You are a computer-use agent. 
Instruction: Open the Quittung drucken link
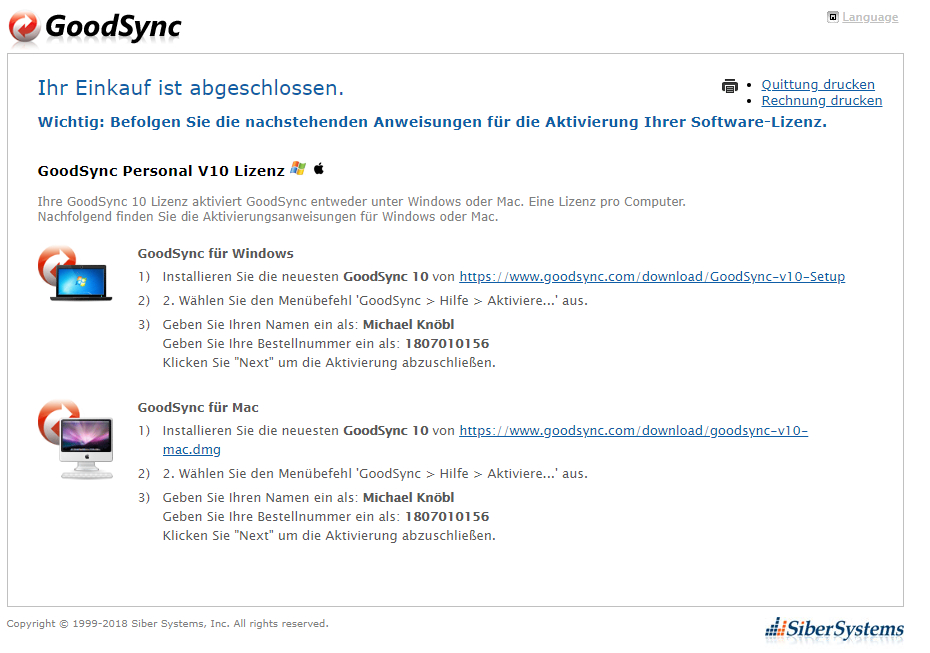pyautogui.click(x=818, y=85)
